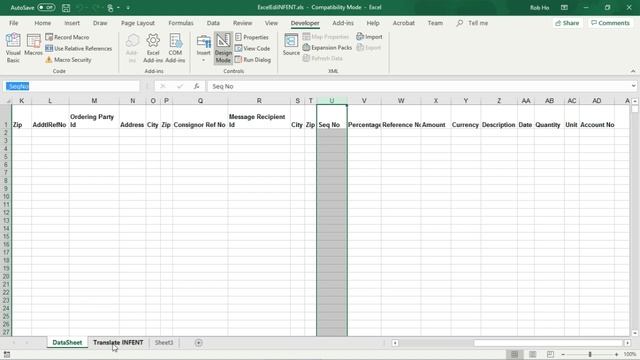The width and height of the screenshot is (640, 360).
Task: Switch to Normal view
Action: (x=514, y=354)
